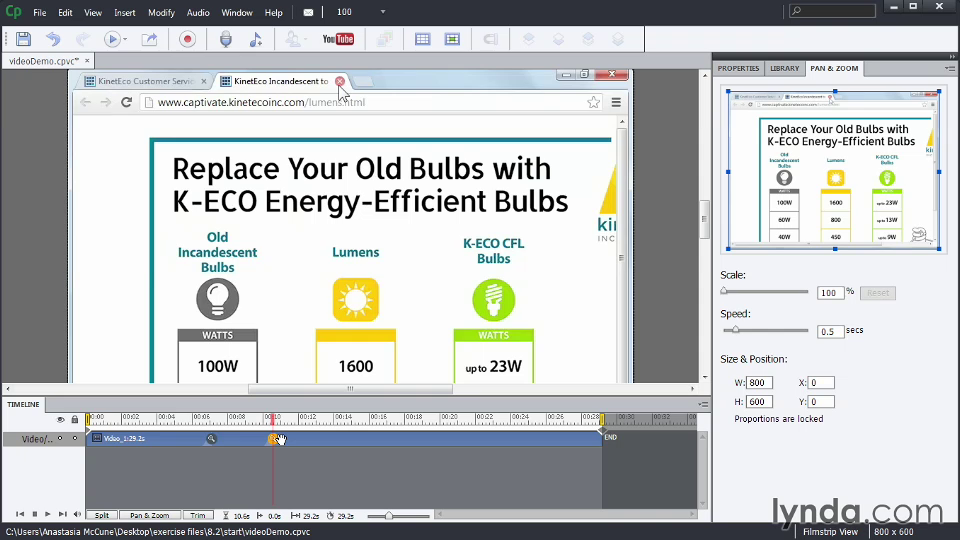The image size is (960, 540).
Task: Open the Insert menu
Action: [124, 12]
